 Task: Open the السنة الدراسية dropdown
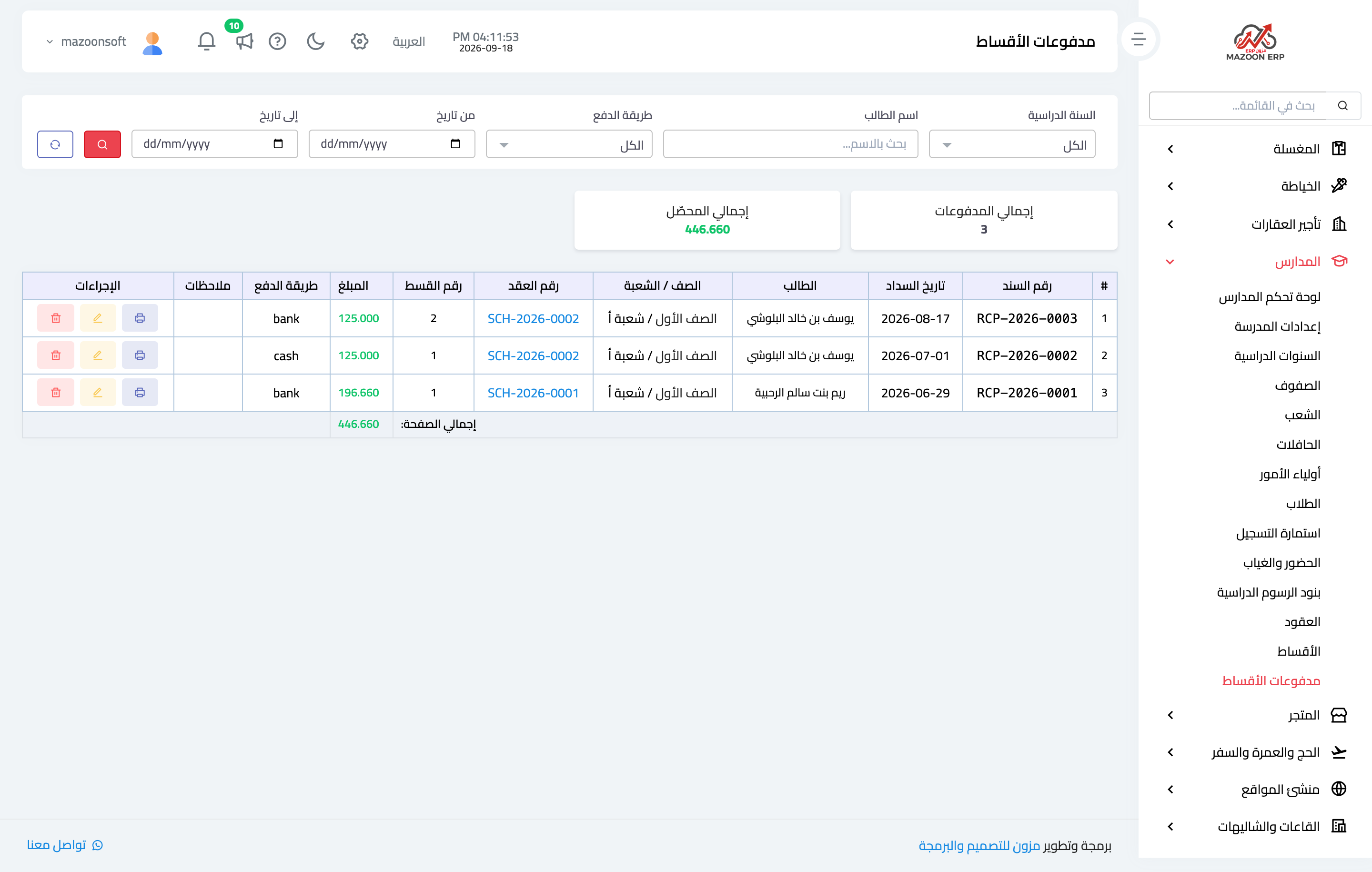pos(1012,144)
